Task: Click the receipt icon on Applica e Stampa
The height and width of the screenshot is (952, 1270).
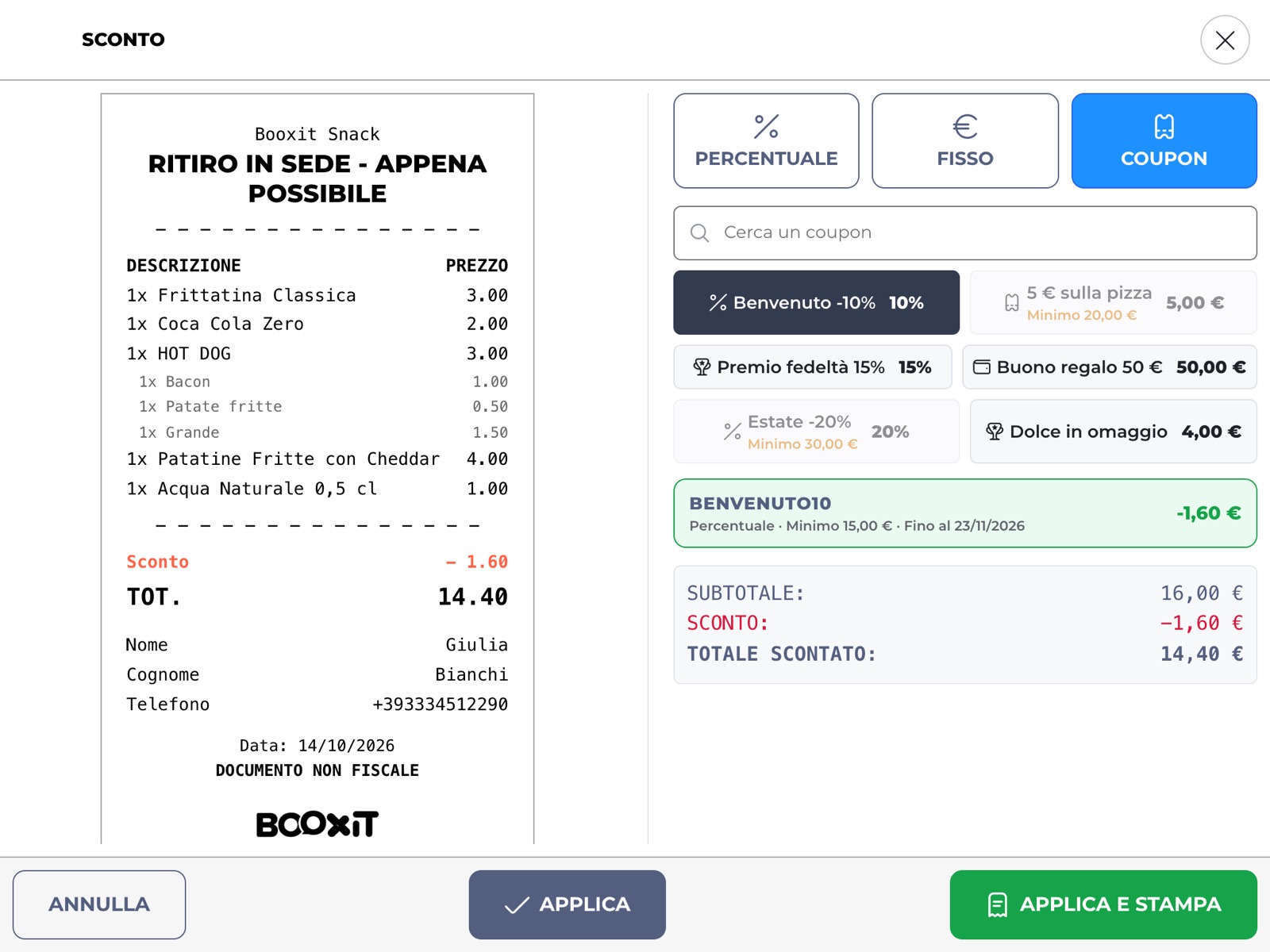Action: click(998, 904)
